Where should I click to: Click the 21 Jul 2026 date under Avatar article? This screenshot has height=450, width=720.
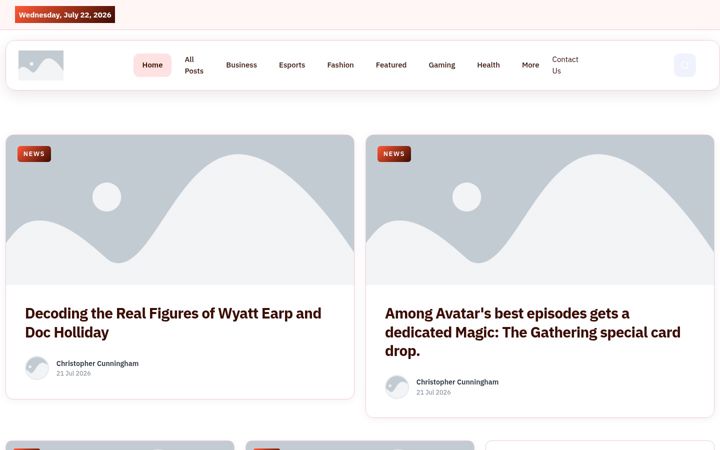433,392
